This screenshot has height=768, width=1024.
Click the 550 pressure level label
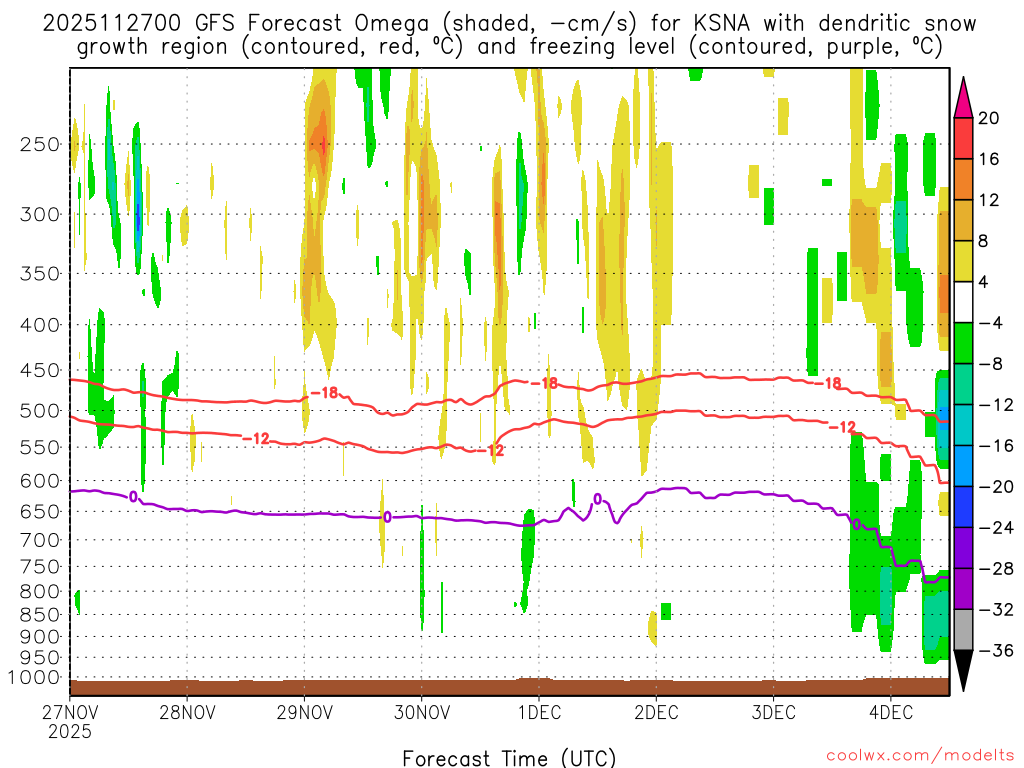[x=40, y=447]
